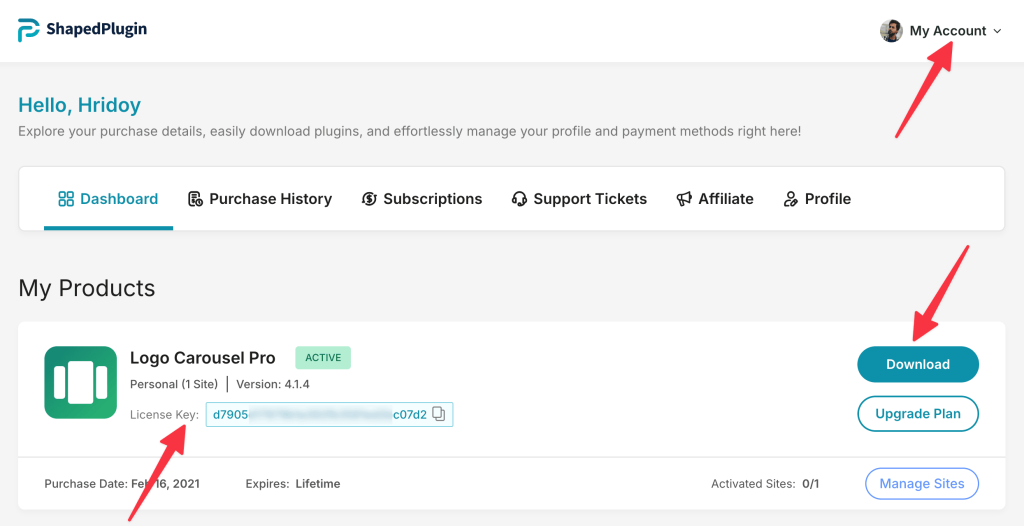Click the Logo Carousel Pro product icon
The height and width of the screenshot is (526, 1024).
point(81,382)
